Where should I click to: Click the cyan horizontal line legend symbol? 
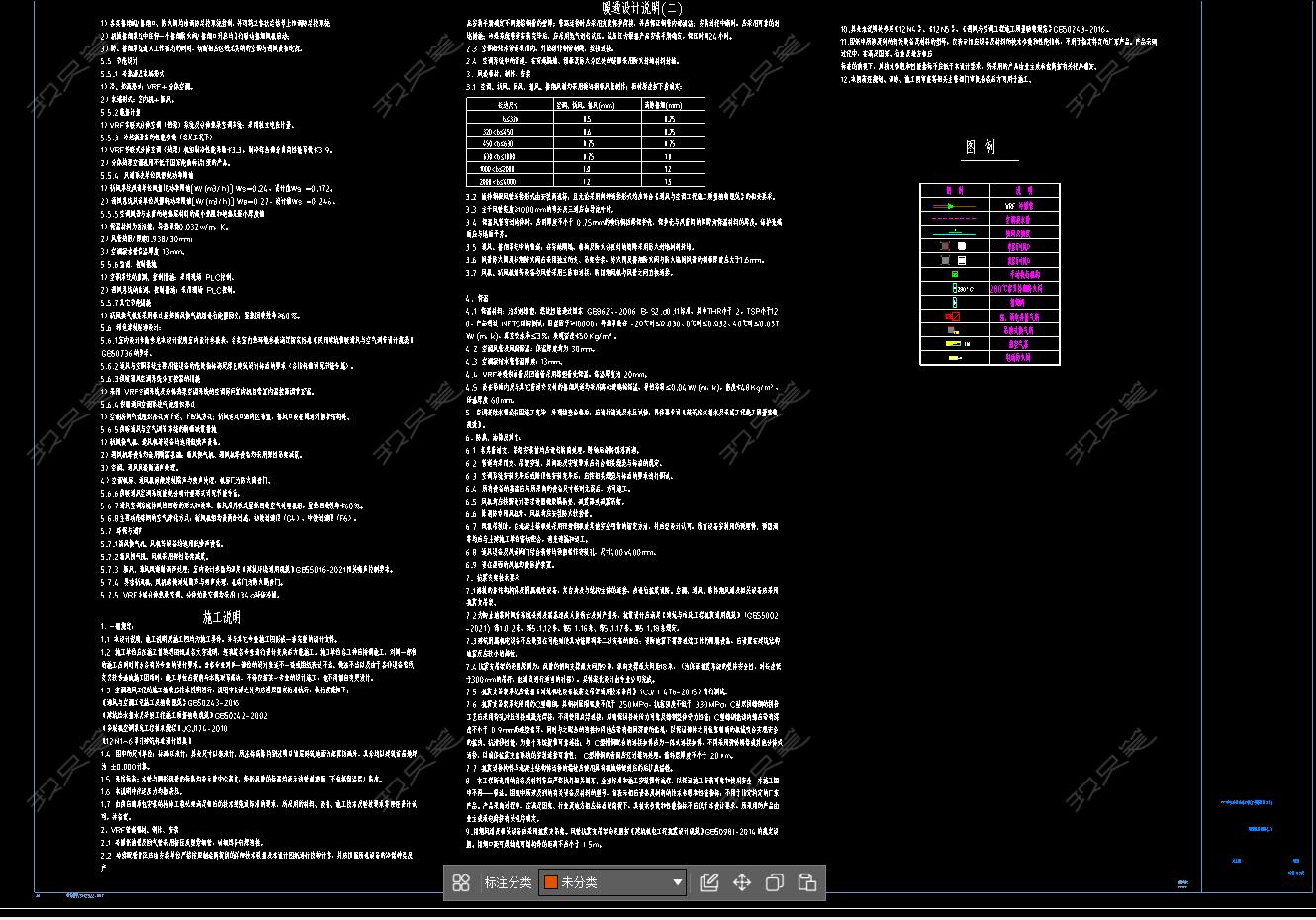click(955, 233)
